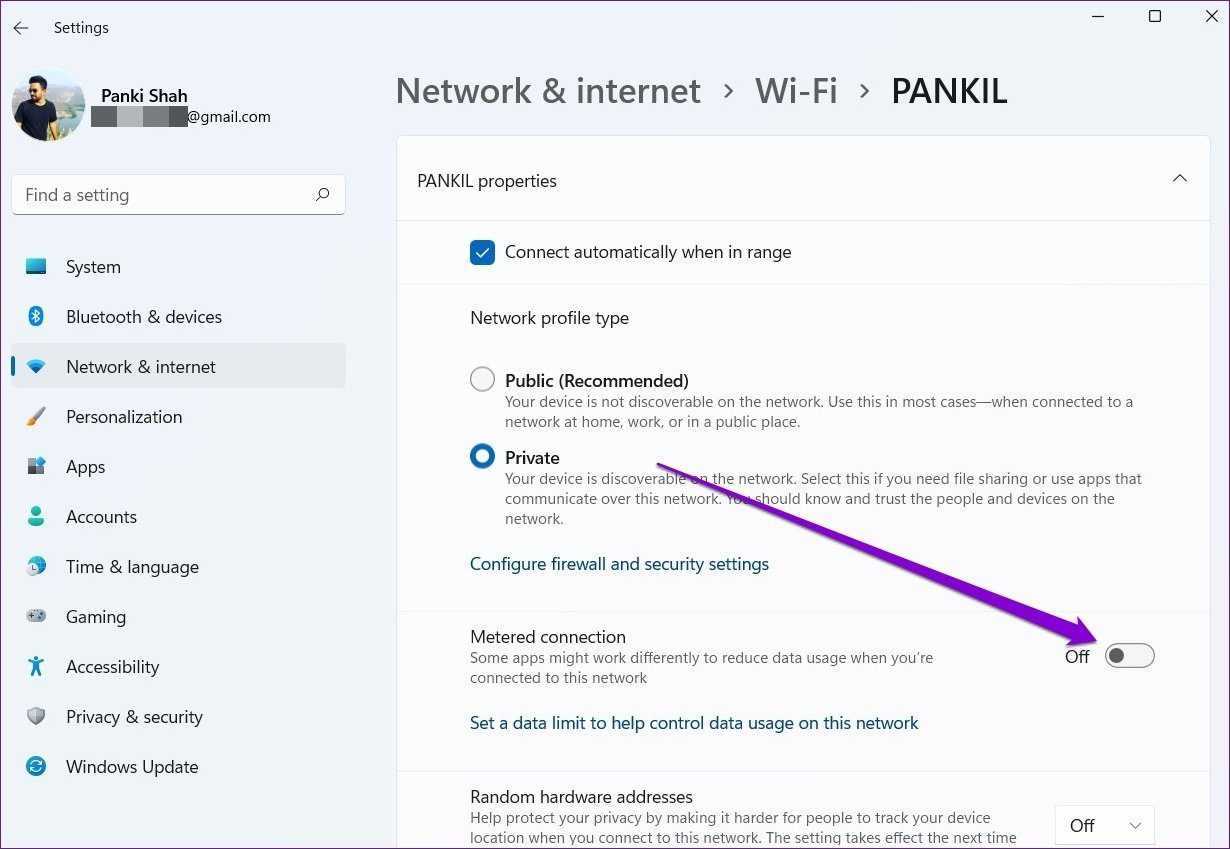Select the Accounts person icon
Screen dimensions: 1230x849
click(36, 517)
